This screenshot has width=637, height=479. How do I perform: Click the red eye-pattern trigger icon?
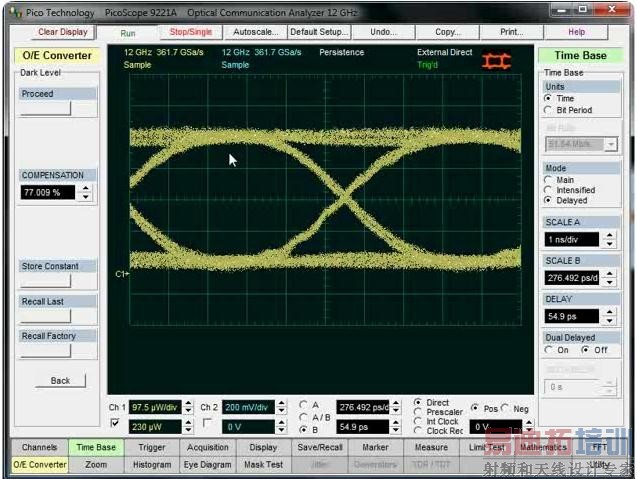coord(497,61)
